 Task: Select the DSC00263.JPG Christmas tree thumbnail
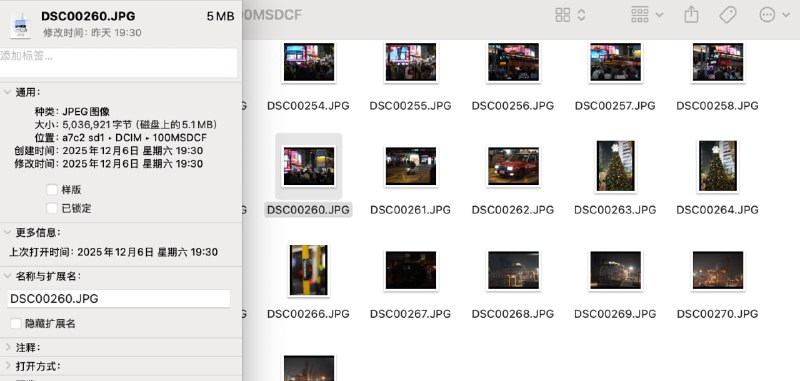pyautogui.click(x=615, y=166)
